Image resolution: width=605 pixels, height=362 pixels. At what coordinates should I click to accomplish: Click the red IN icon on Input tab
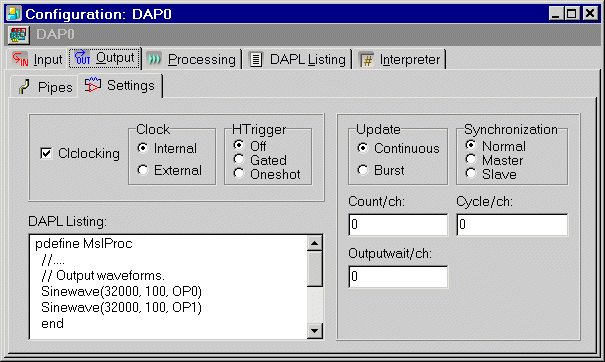point(20,59)
